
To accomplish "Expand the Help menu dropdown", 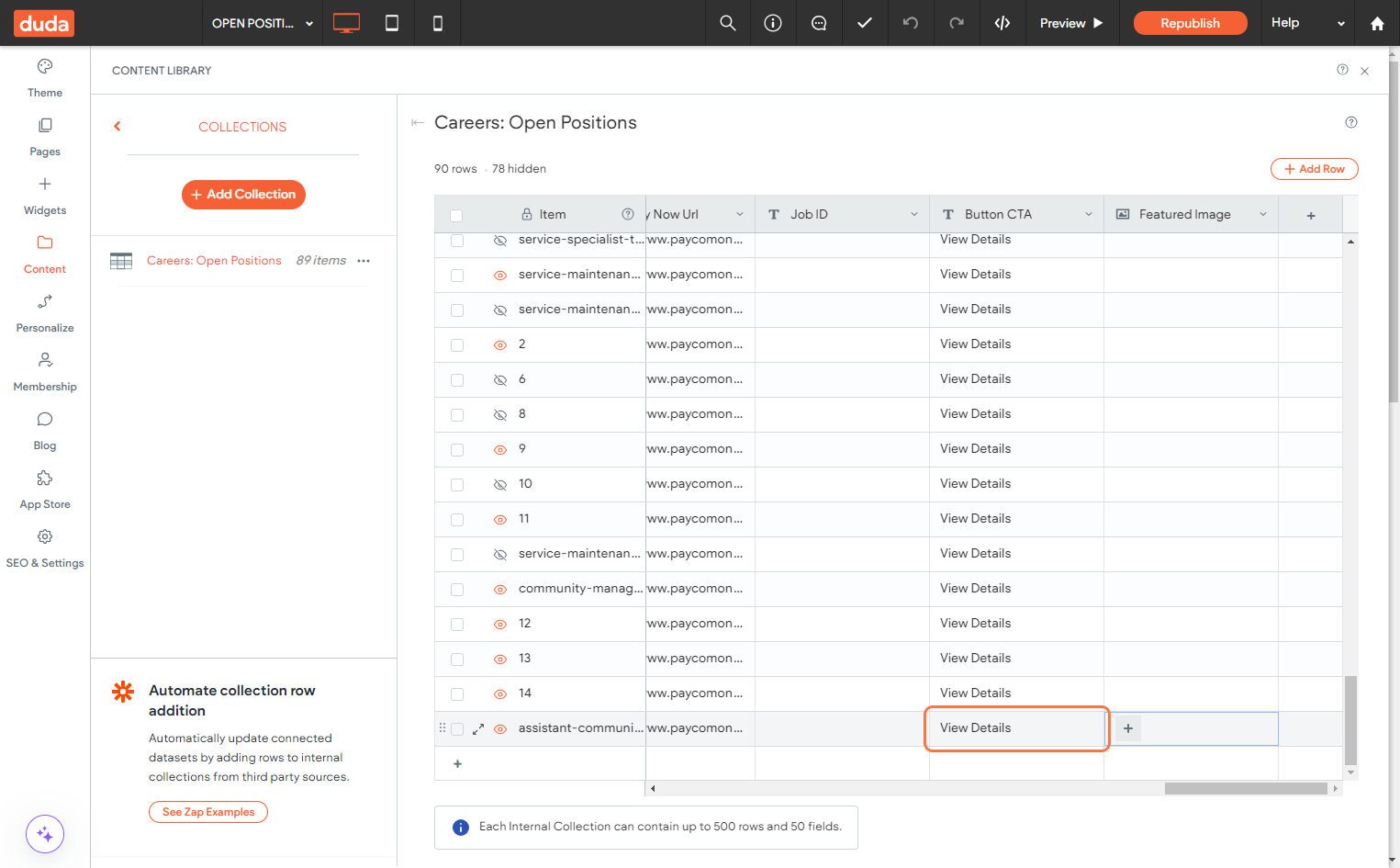I will pos(1308,23).
